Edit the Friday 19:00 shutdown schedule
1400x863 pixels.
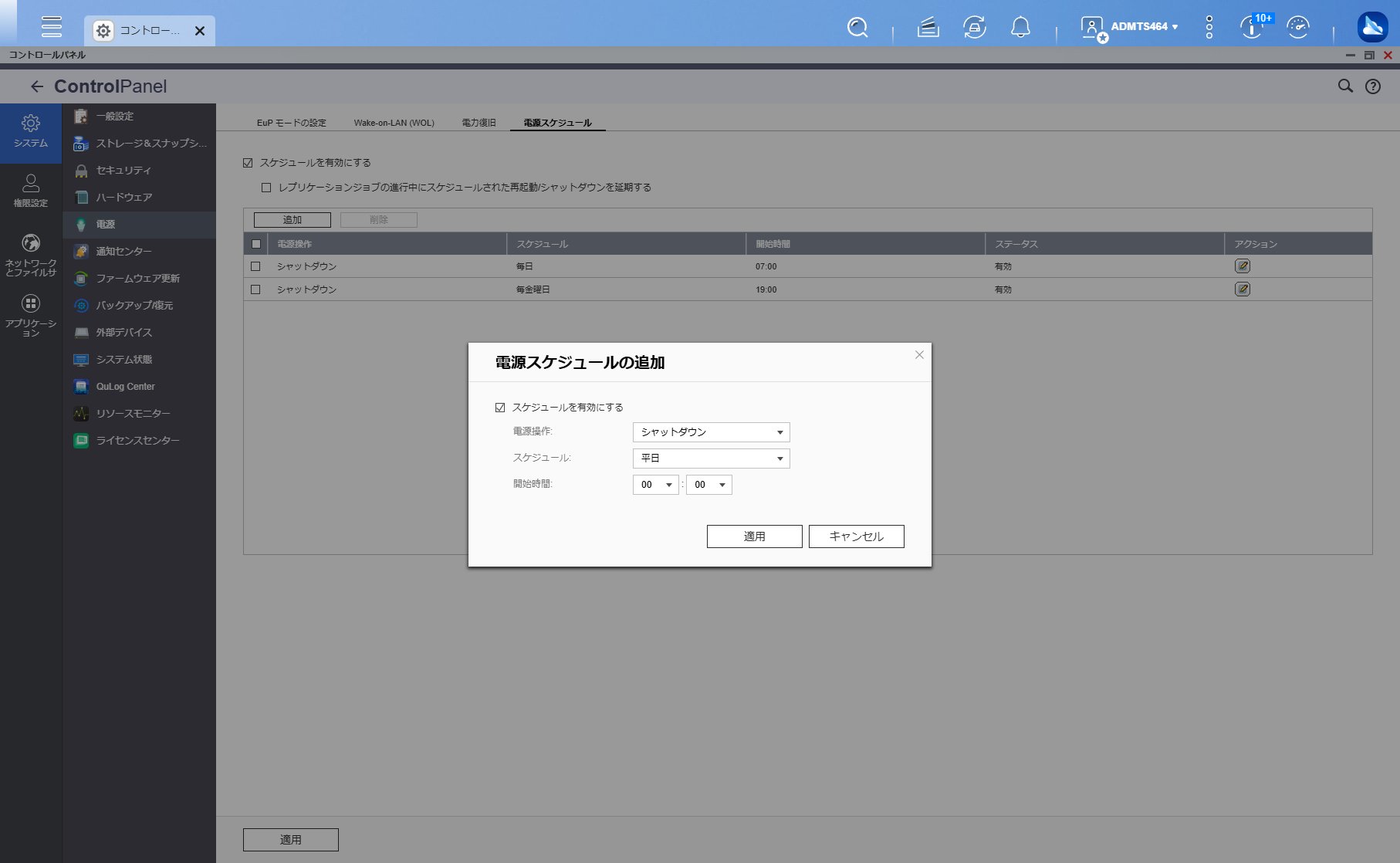click(1243, 289)
